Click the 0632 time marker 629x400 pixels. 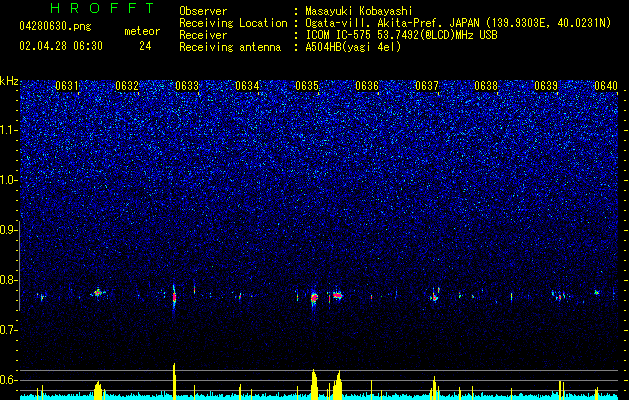tap(127, 85)
